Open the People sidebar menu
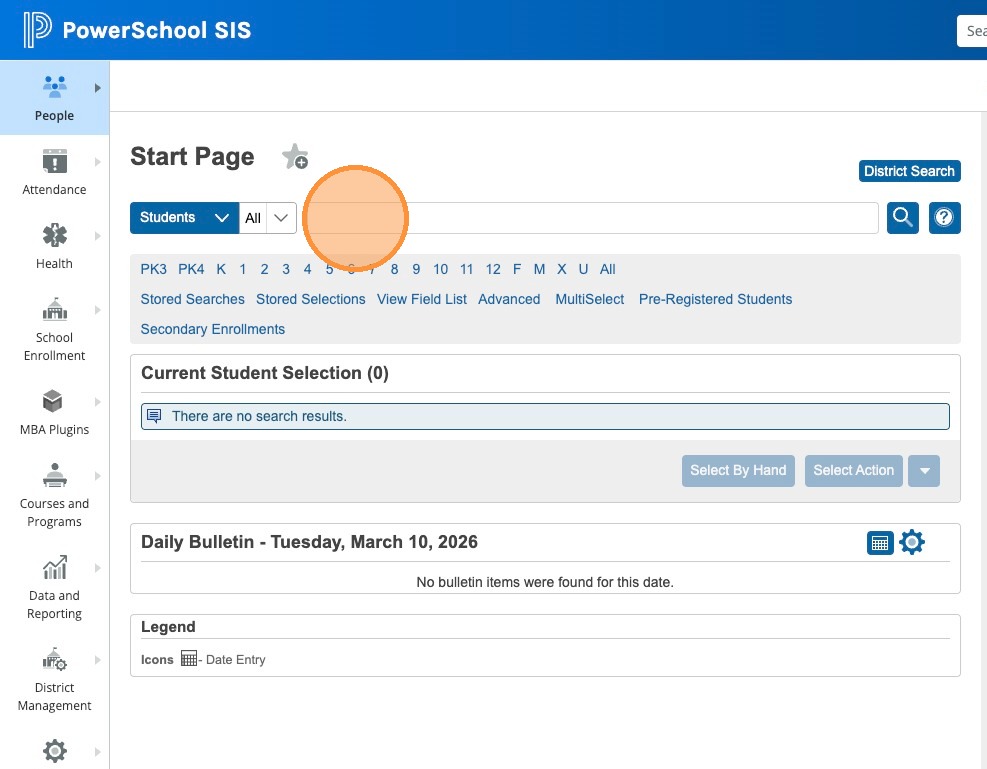The image size is (987, 769). point(54,97)
